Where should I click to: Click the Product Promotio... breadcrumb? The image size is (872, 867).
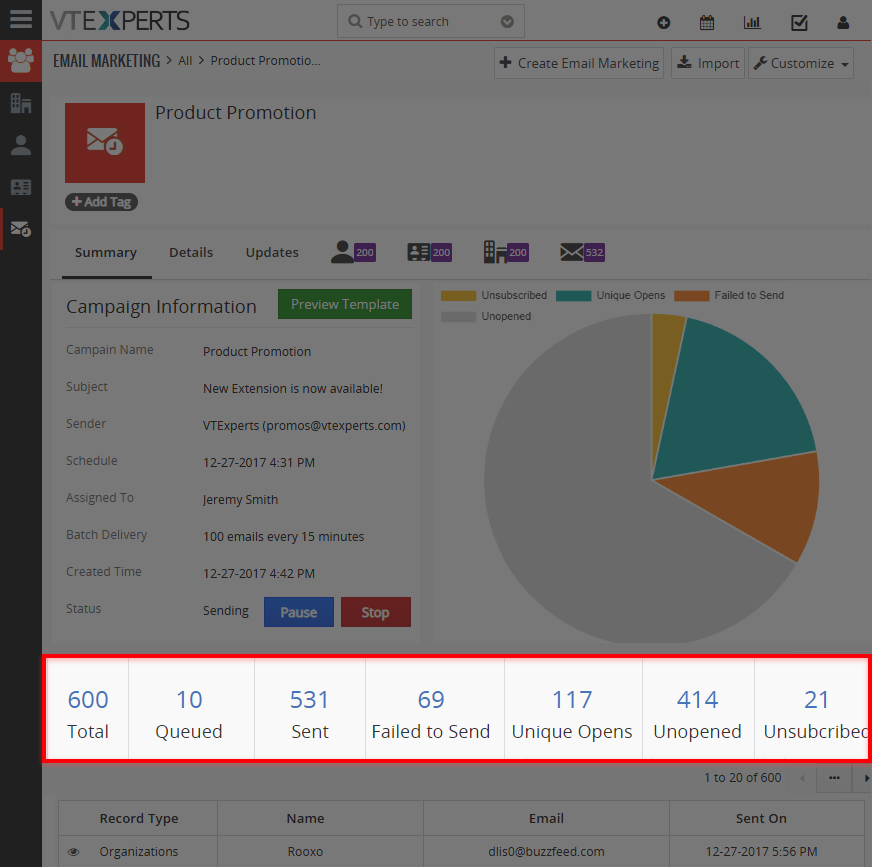point(265,61)
